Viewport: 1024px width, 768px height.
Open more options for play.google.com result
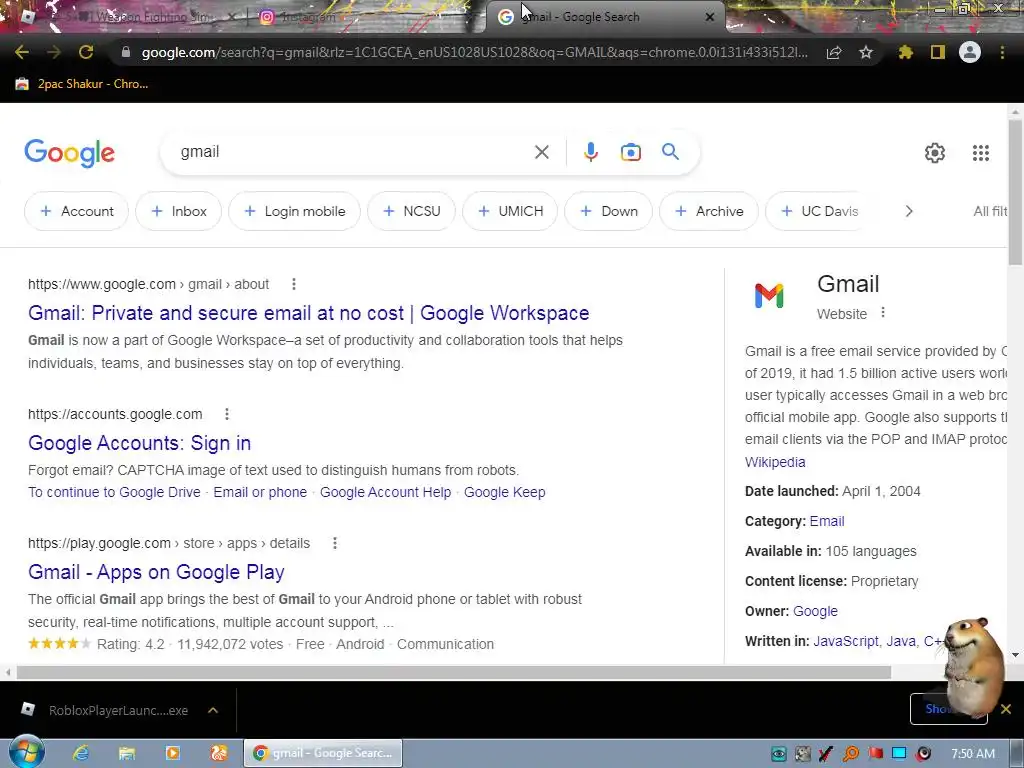tap(334, 543)
